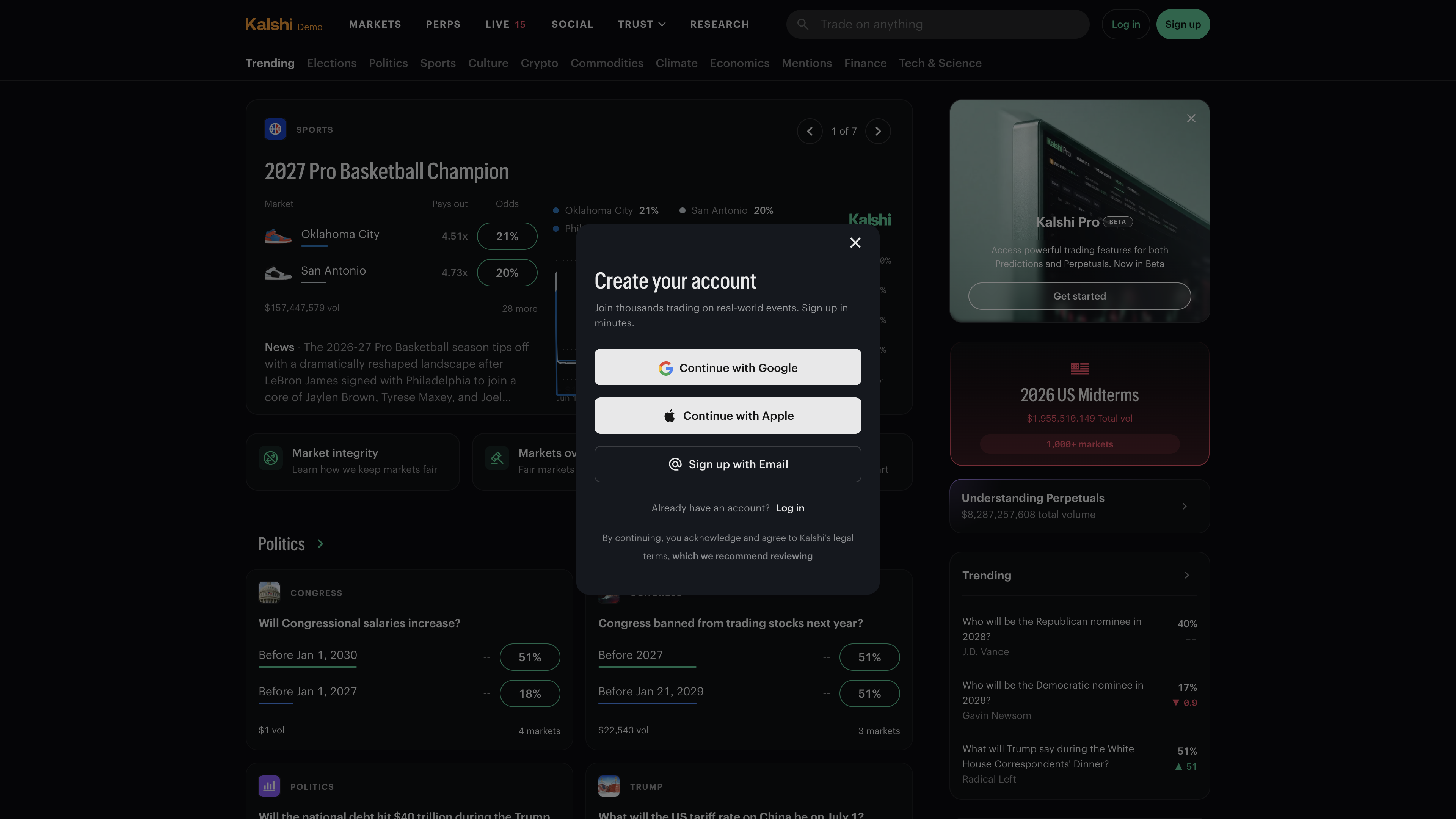This screenshot has height=819, width=1456.
Task: Open the RESEARCH nav item
Action: click(719, 24)
